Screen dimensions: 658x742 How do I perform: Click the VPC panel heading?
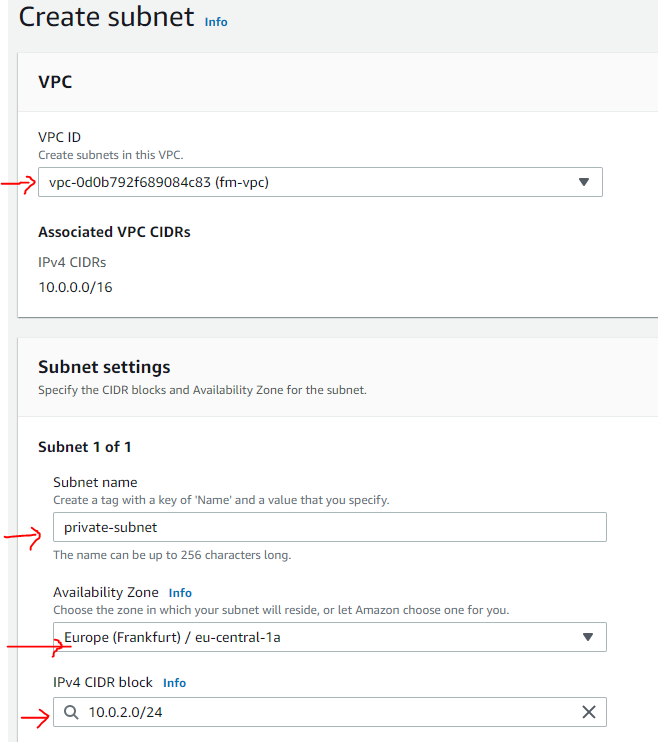[x=55, y=82]
